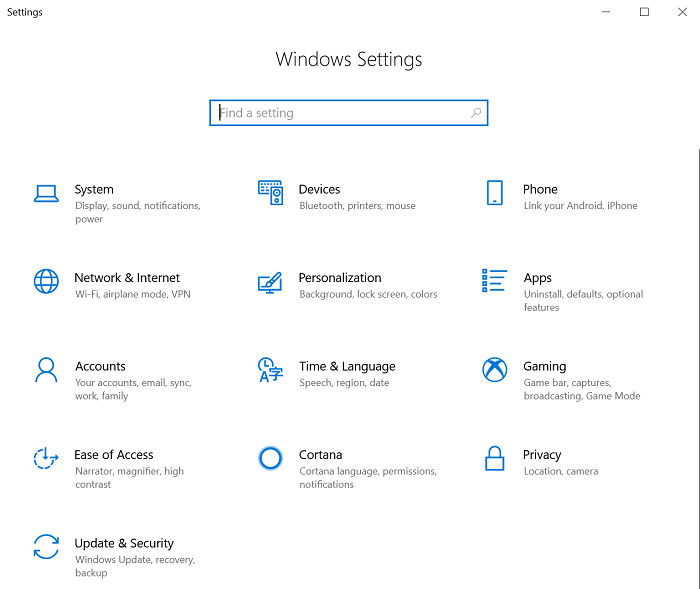700x589 pixels.
Task: Open the Privacy heading
Action: (x=542, y=455)
